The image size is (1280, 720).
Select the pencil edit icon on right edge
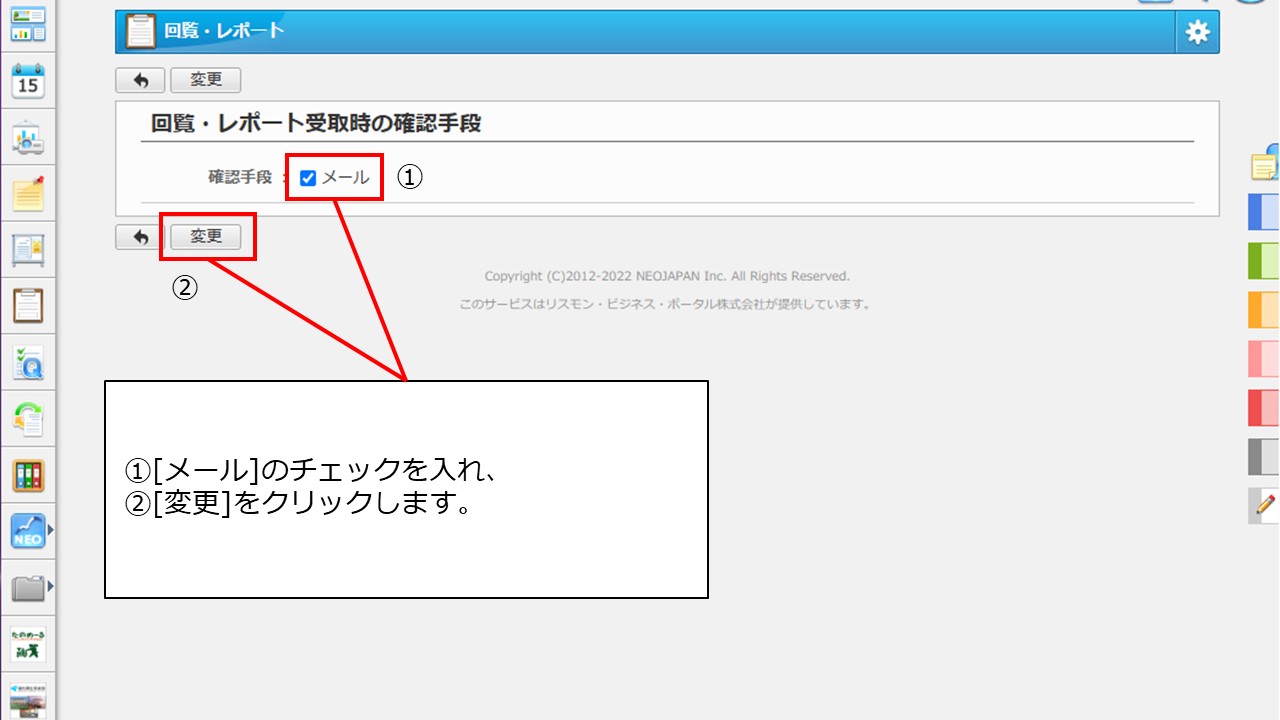tap(1265, 505)
